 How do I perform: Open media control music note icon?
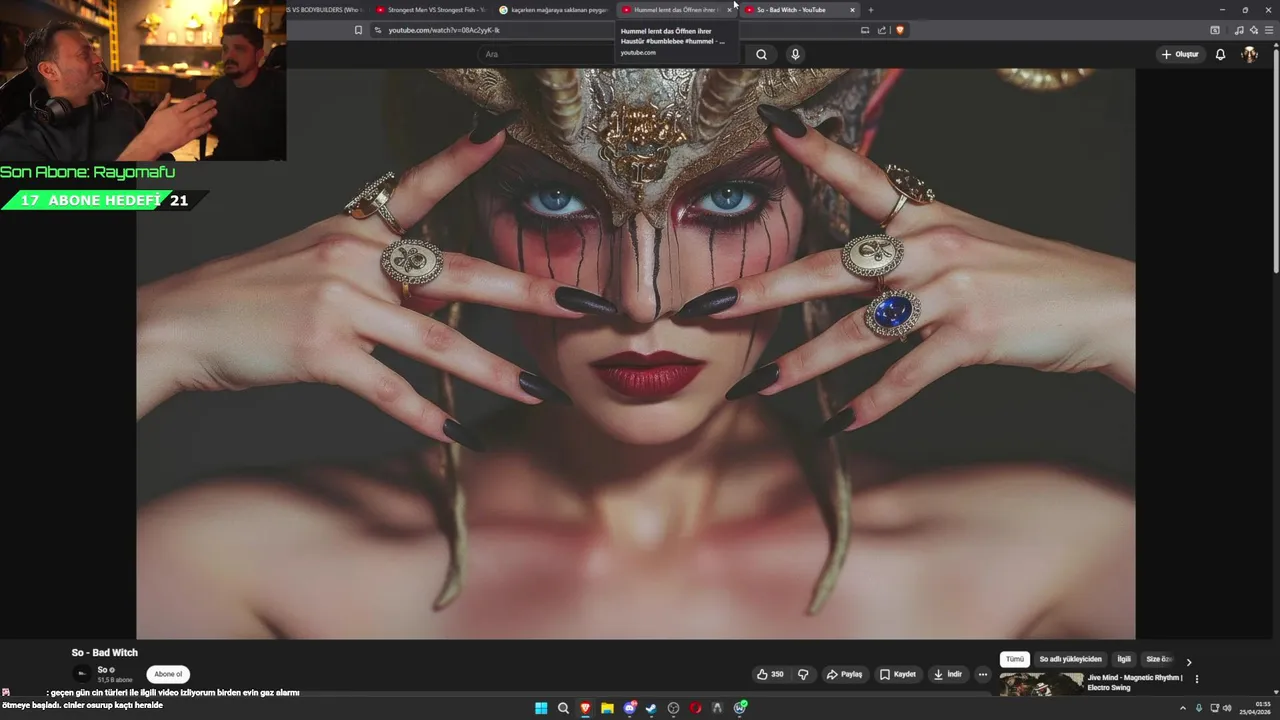tap(1239, 30)
